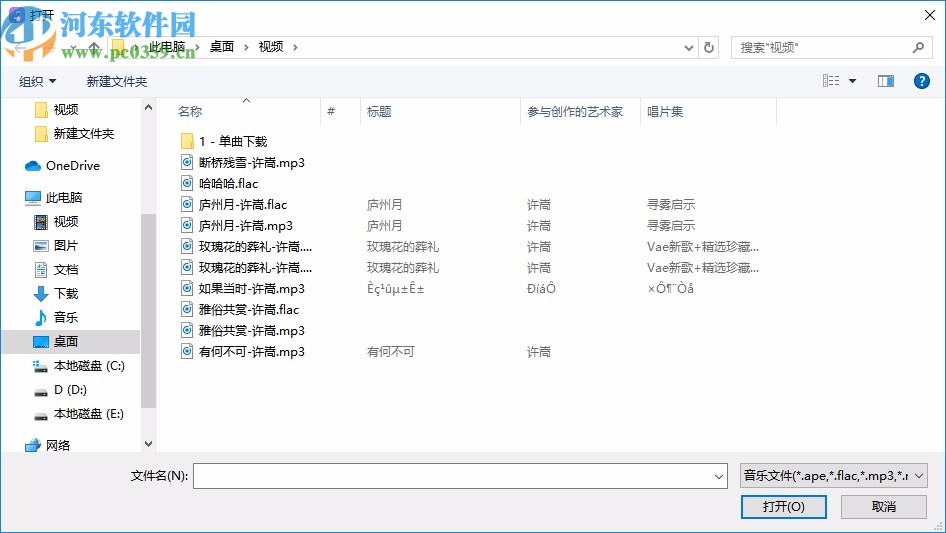
Task: Select file icon of 如果当时-许嵩.mp3
Action: point(187,288)
